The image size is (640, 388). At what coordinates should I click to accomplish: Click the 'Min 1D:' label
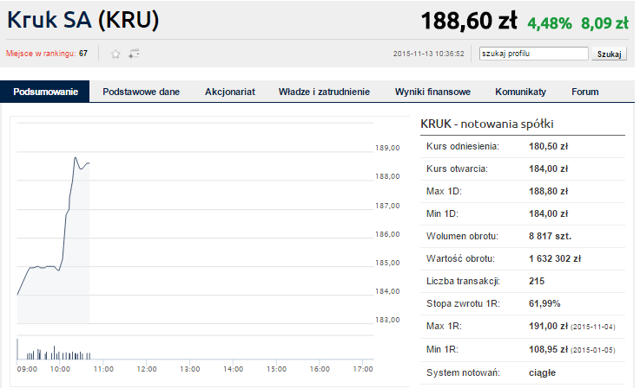point(442,213)
